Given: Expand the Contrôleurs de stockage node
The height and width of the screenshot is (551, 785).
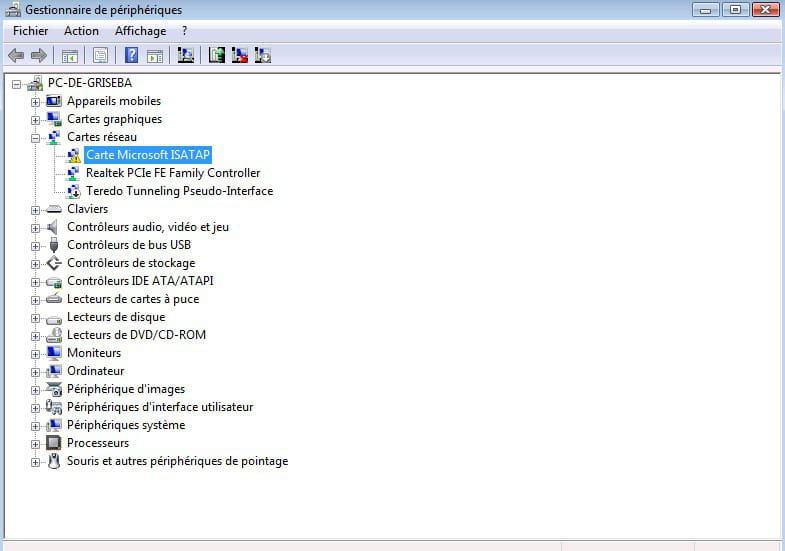Looking at the screenshot, I should pos(35,264).
